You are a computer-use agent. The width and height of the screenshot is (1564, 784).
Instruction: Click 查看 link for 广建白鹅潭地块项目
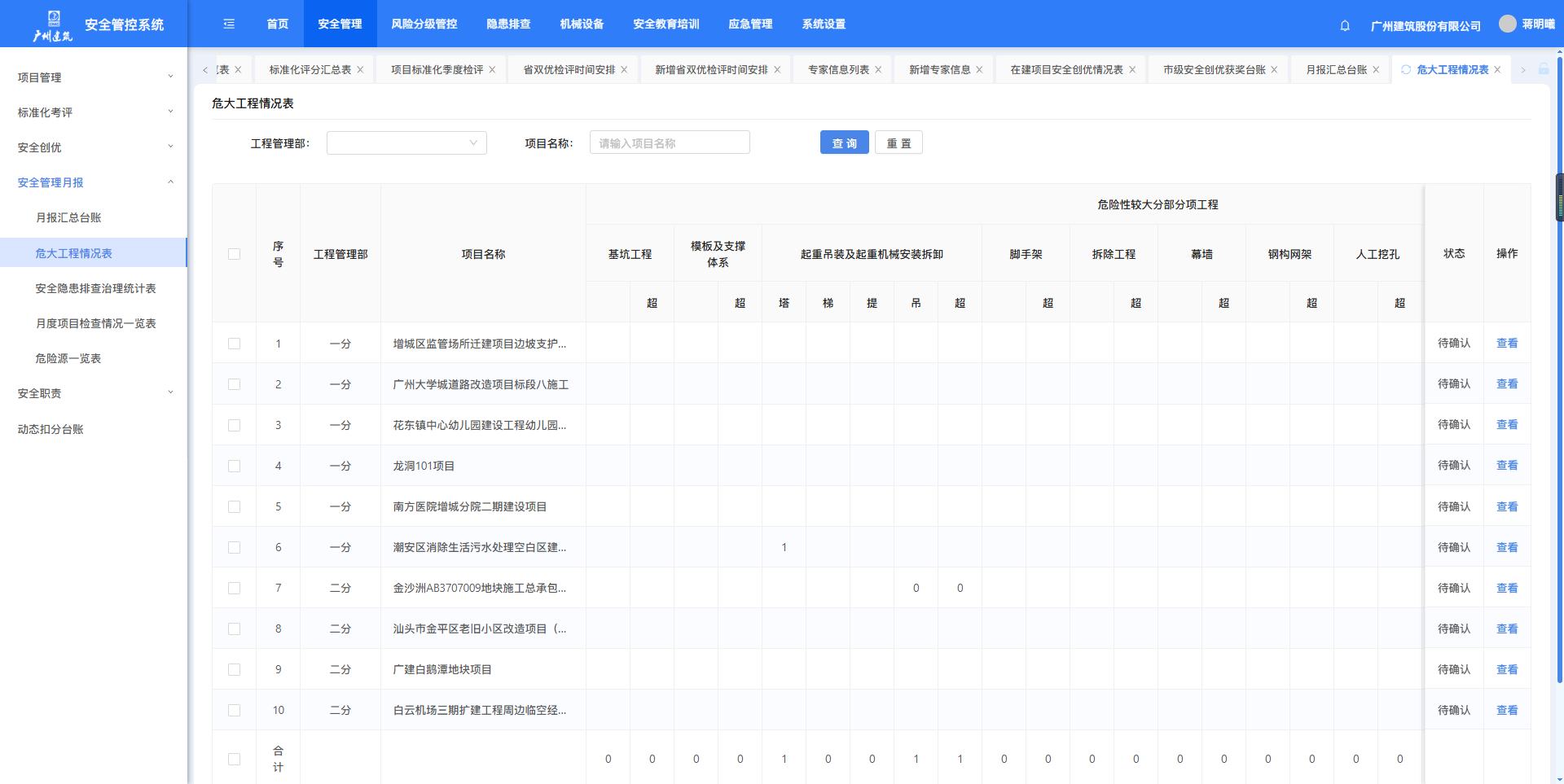click(1506, 669)
